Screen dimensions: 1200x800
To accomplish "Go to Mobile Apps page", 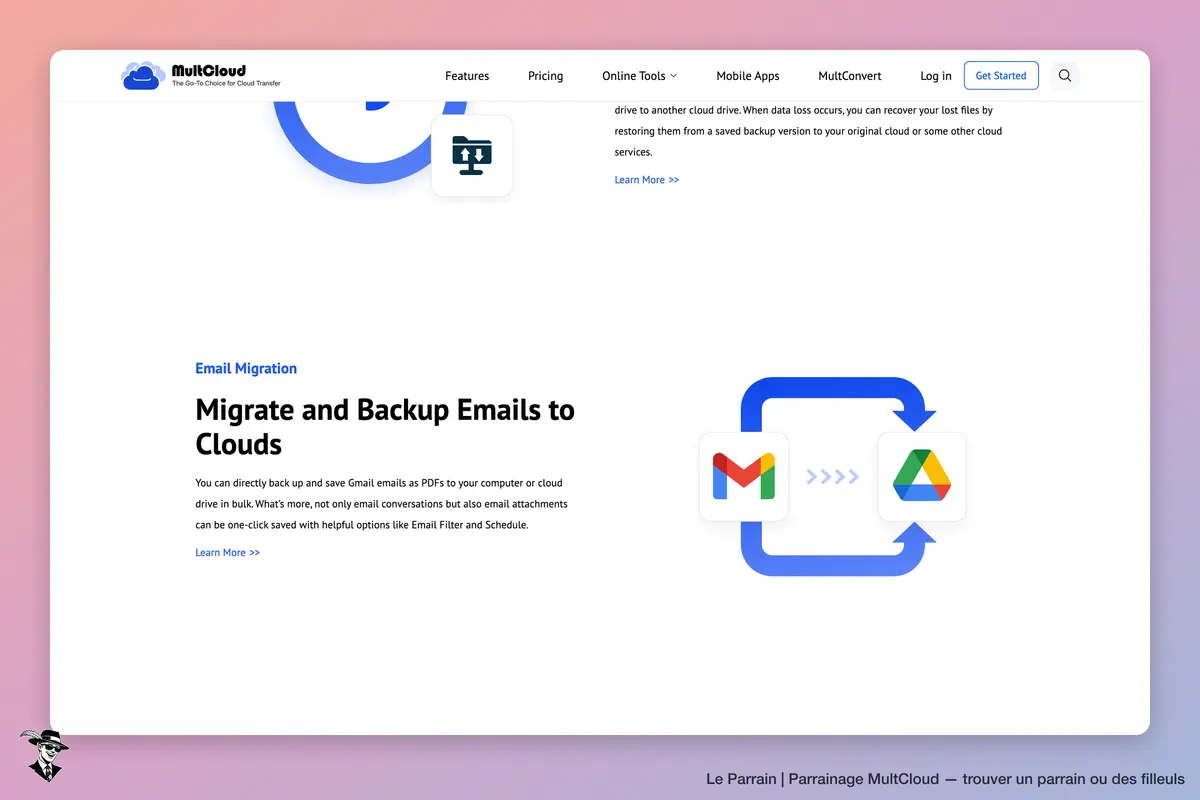I will coord(748,76).
